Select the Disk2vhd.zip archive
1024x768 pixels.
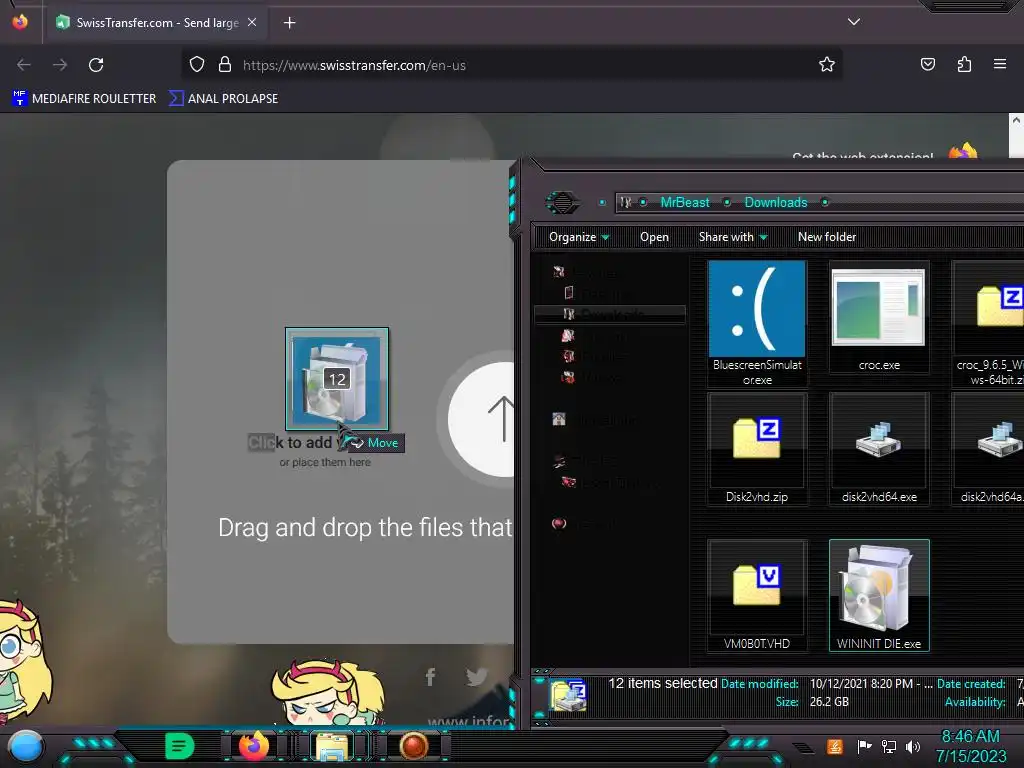(x=757, y=449)
